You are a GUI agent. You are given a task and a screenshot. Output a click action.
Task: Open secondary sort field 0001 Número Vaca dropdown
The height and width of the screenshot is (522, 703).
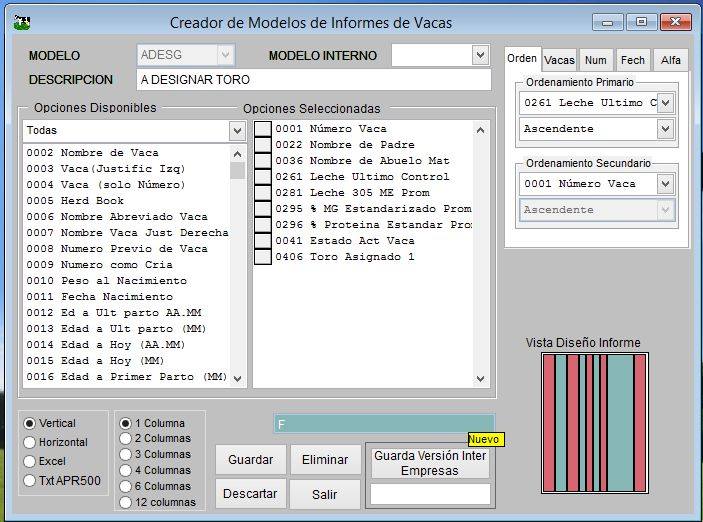666,184
